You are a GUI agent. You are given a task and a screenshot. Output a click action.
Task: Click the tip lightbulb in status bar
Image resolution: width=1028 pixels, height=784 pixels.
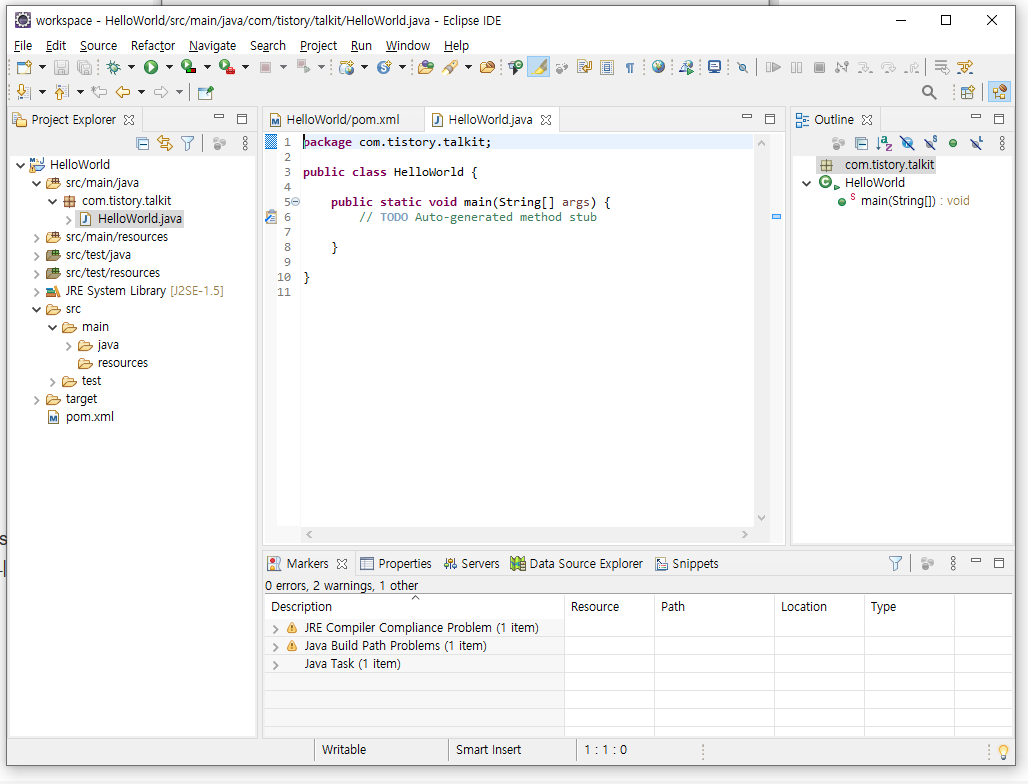click(x=1003, y=752)
